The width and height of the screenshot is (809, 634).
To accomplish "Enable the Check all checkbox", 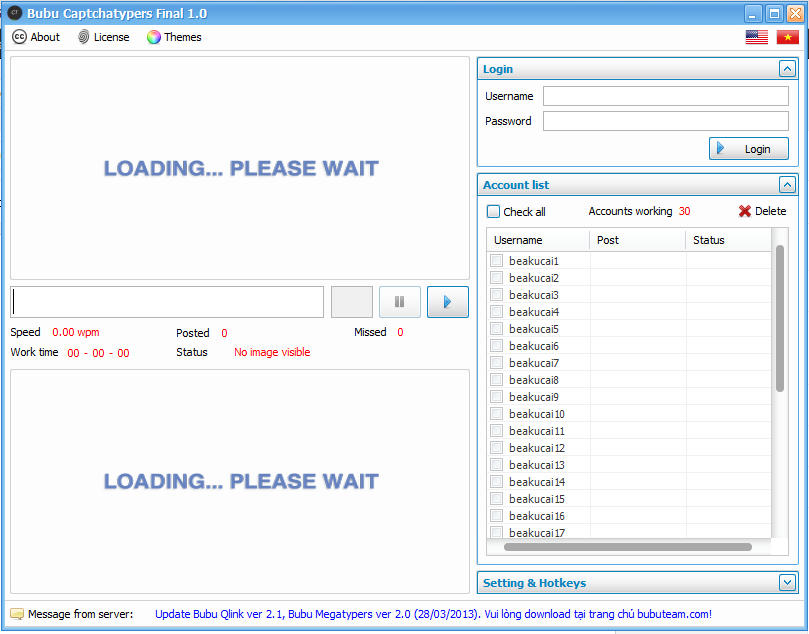I will pos(493,211).
